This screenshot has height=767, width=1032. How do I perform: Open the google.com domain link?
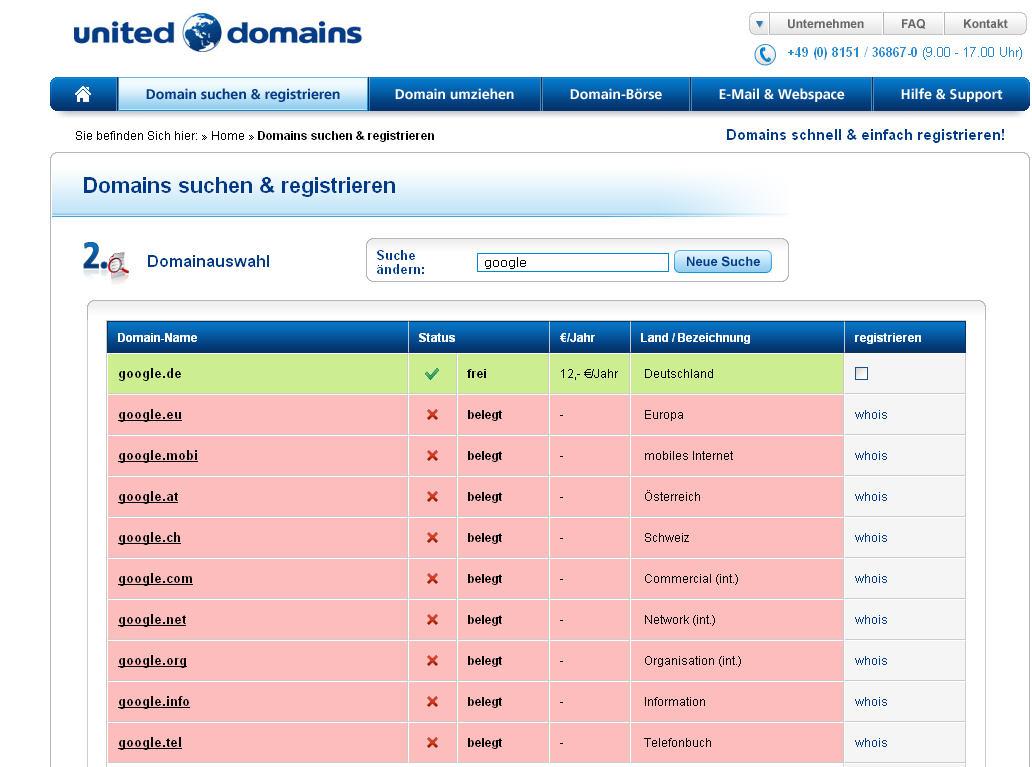pos(155,579)
